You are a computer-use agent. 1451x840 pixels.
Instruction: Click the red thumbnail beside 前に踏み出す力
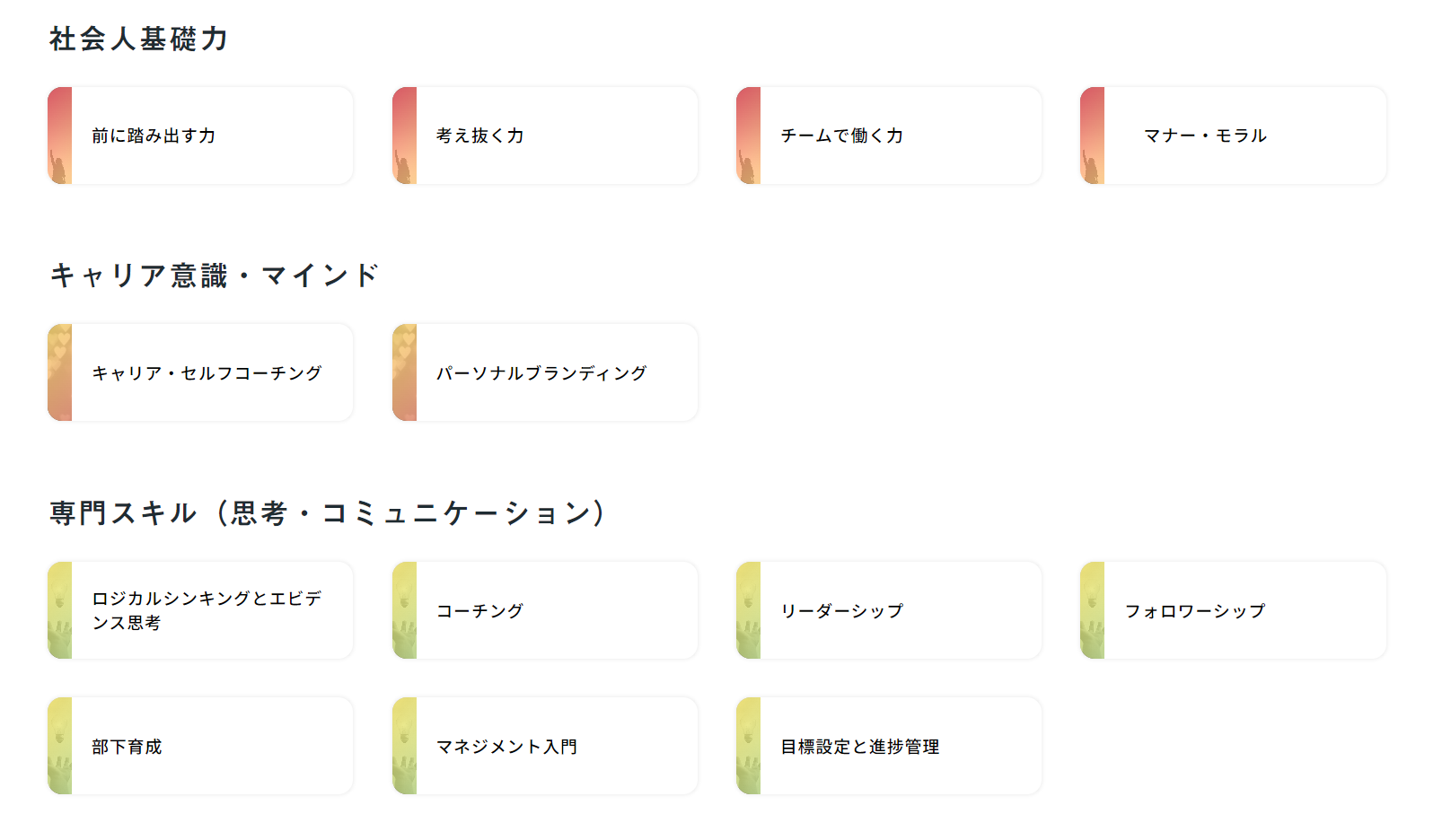(60, 136)
